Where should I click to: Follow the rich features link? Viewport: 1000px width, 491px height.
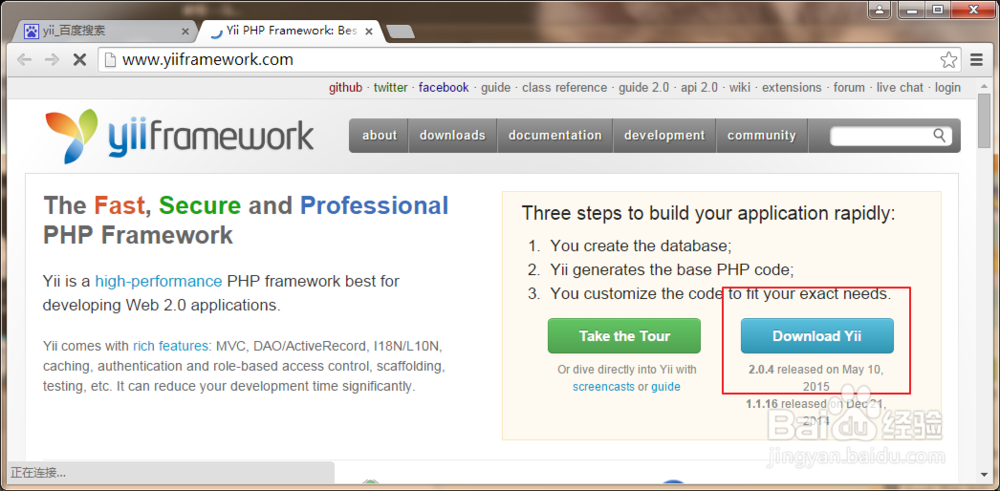171,347
